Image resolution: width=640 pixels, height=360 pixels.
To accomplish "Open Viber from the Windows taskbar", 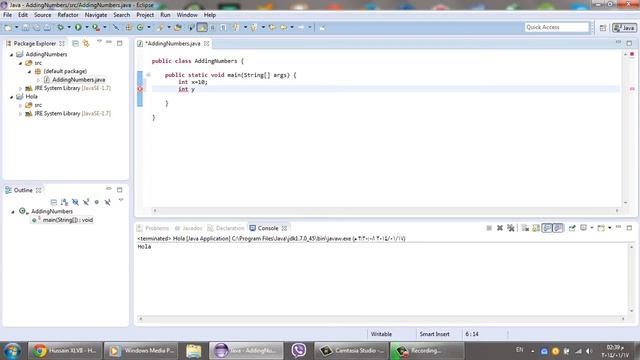I will click(299, 350).
